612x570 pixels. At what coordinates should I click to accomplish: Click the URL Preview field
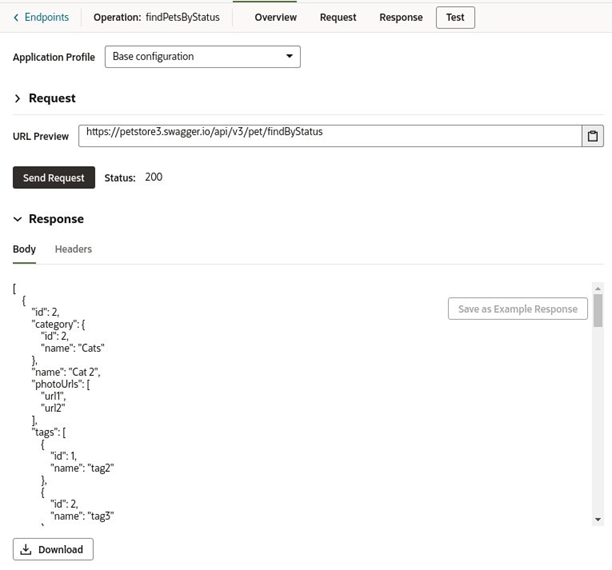tap(330, 136)
